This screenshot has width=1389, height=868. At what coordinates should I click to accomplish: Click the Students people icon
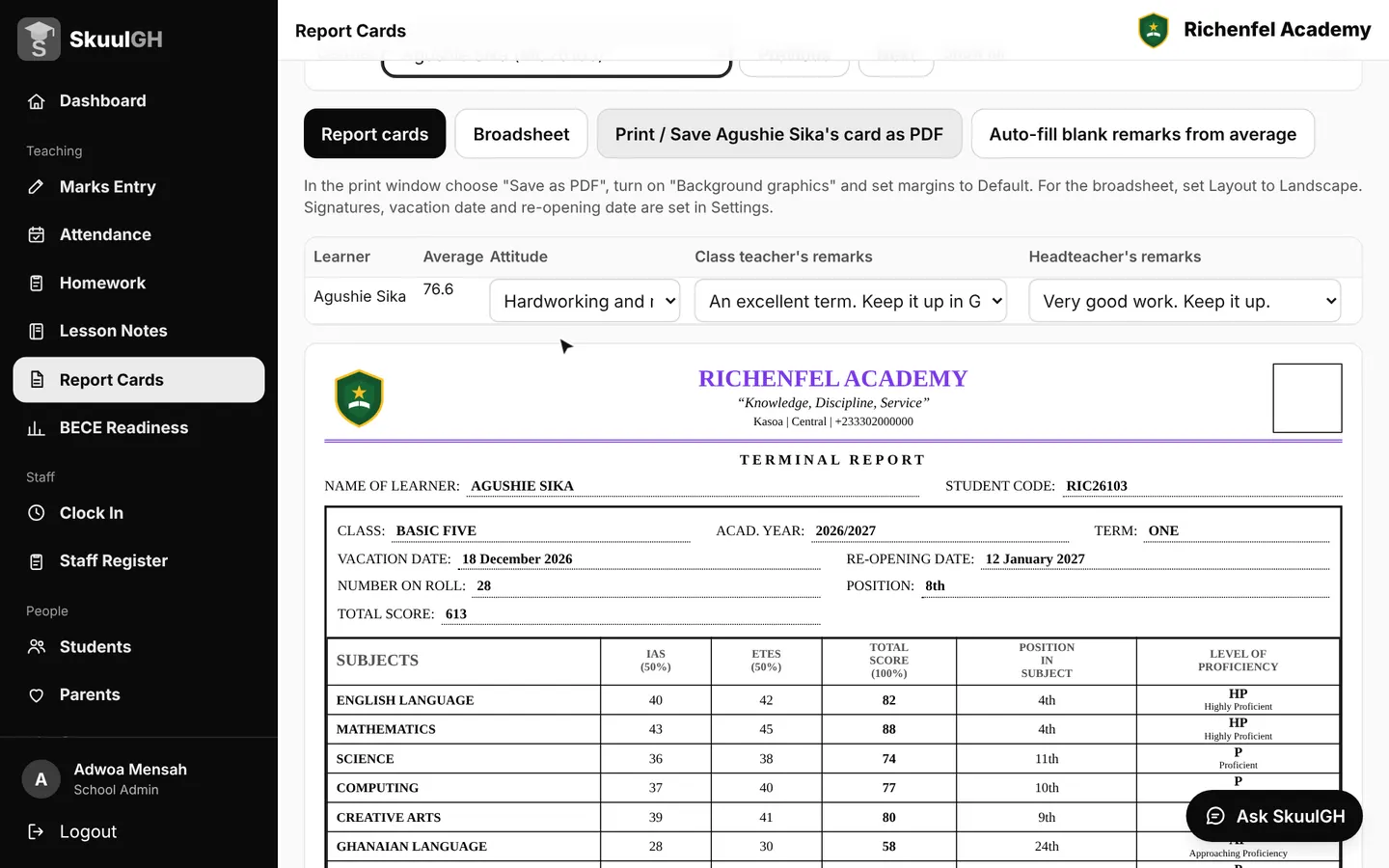point(37,647)
